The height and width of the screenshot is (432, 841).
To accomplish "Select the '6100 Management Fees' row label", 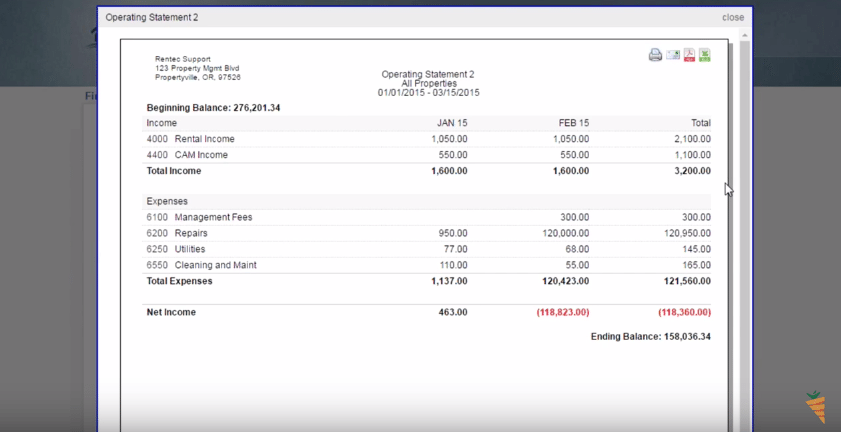I will tap(200, 217).
